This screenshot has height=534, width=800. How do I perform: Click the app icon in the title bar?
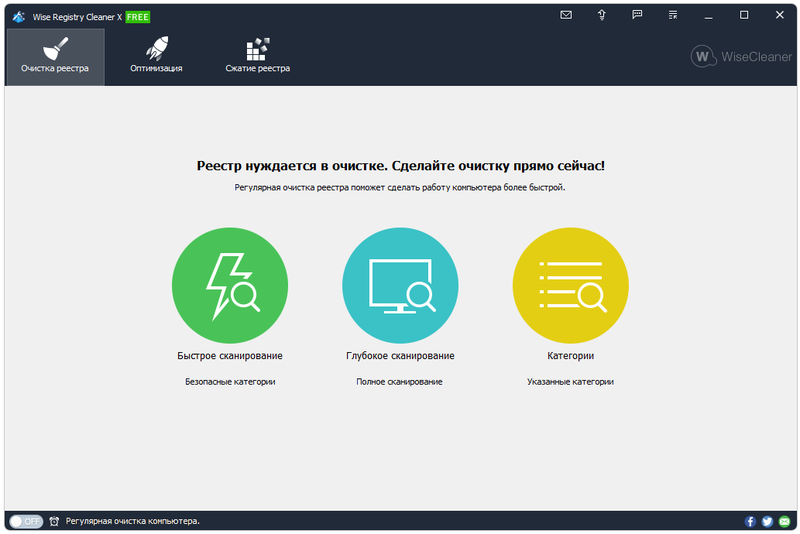pyautogui.click(x=19, y=17)
